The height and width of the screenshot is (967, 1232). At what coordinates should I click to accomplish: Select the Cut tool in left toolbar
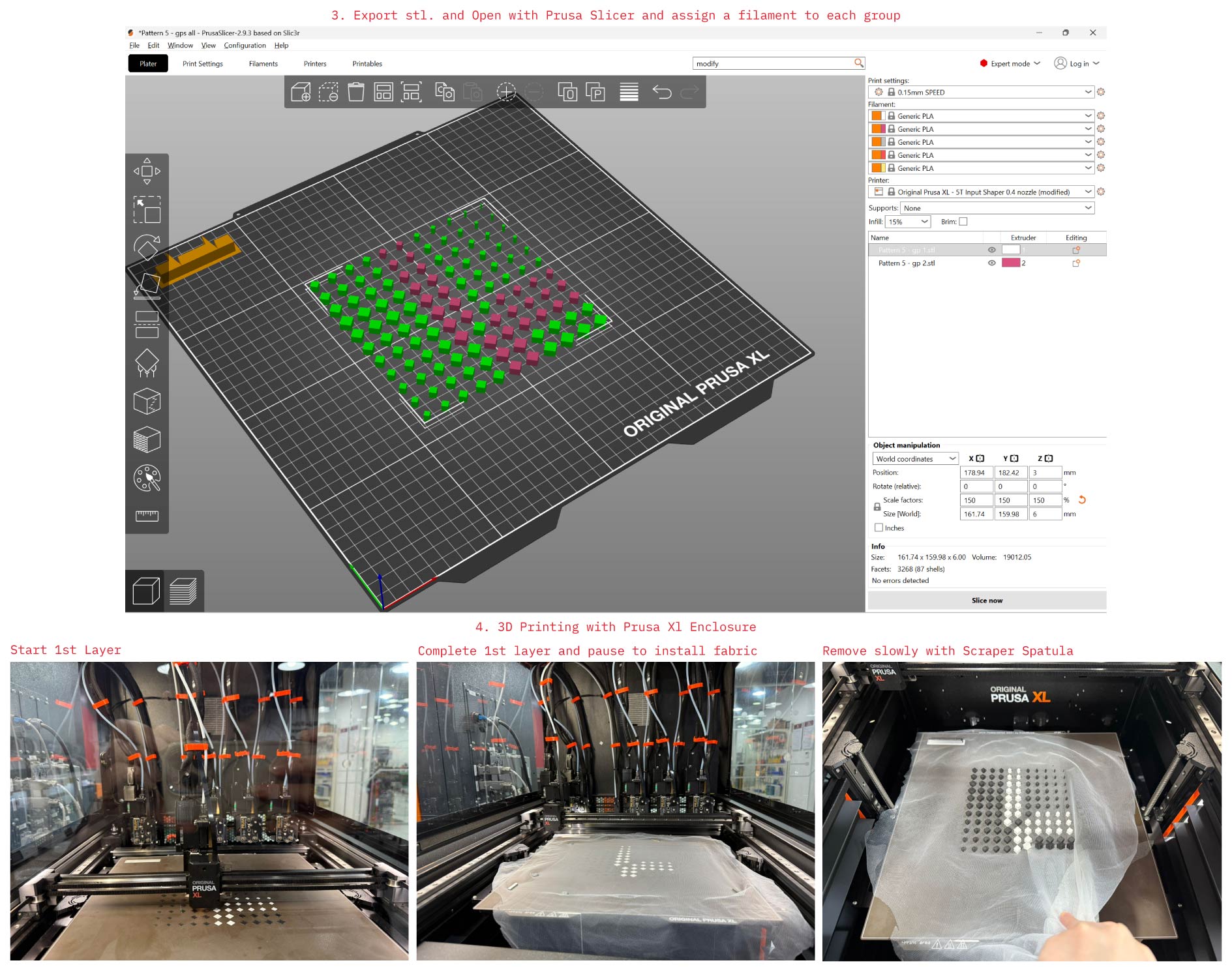tap(147, 324)
